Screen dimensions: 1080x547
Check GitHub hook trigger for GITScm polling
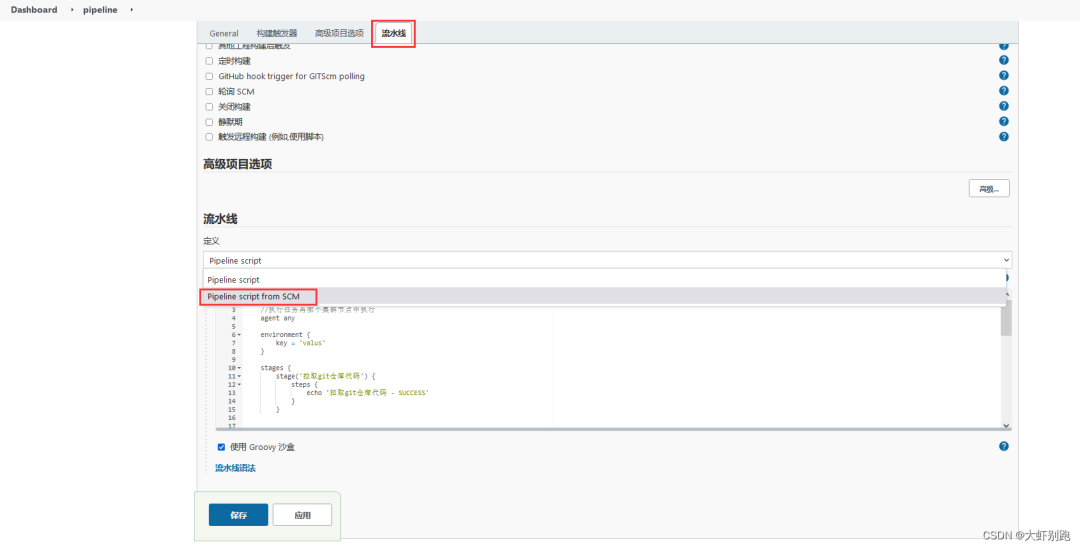(x=209, y=76)
